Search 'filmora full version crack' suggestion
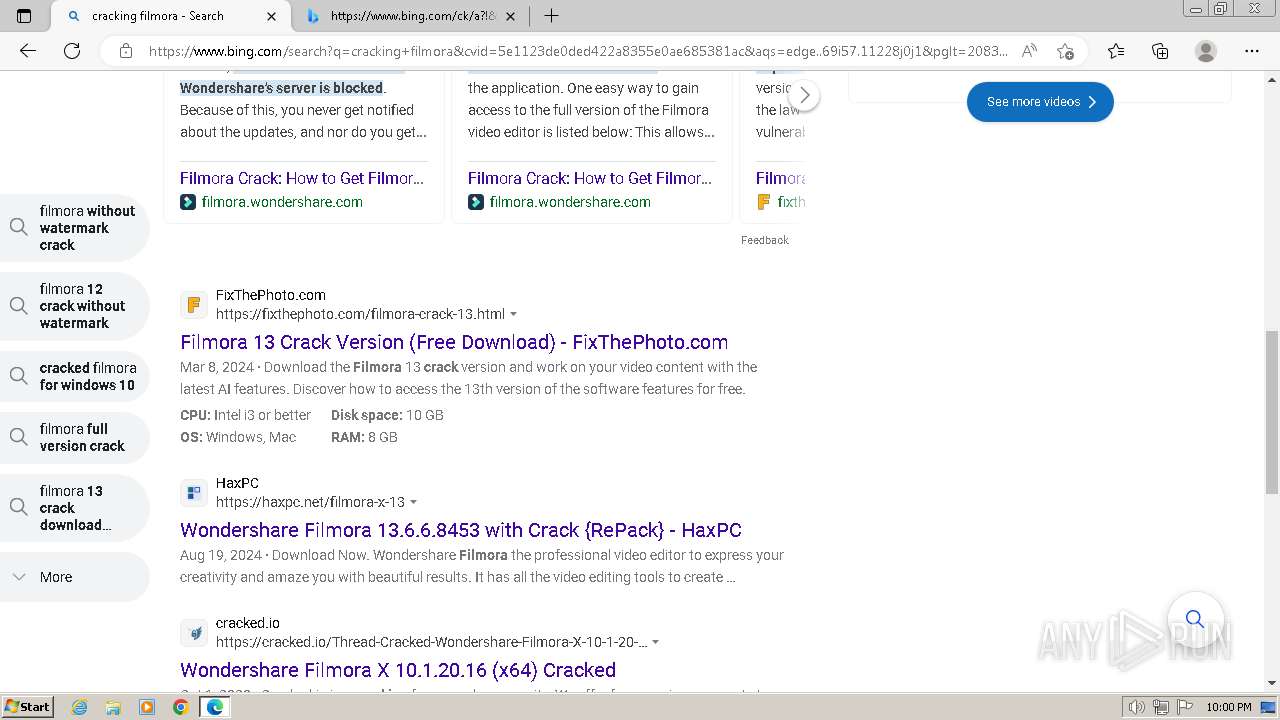This screenshot has height=720, width=1280. coord(74,437)
